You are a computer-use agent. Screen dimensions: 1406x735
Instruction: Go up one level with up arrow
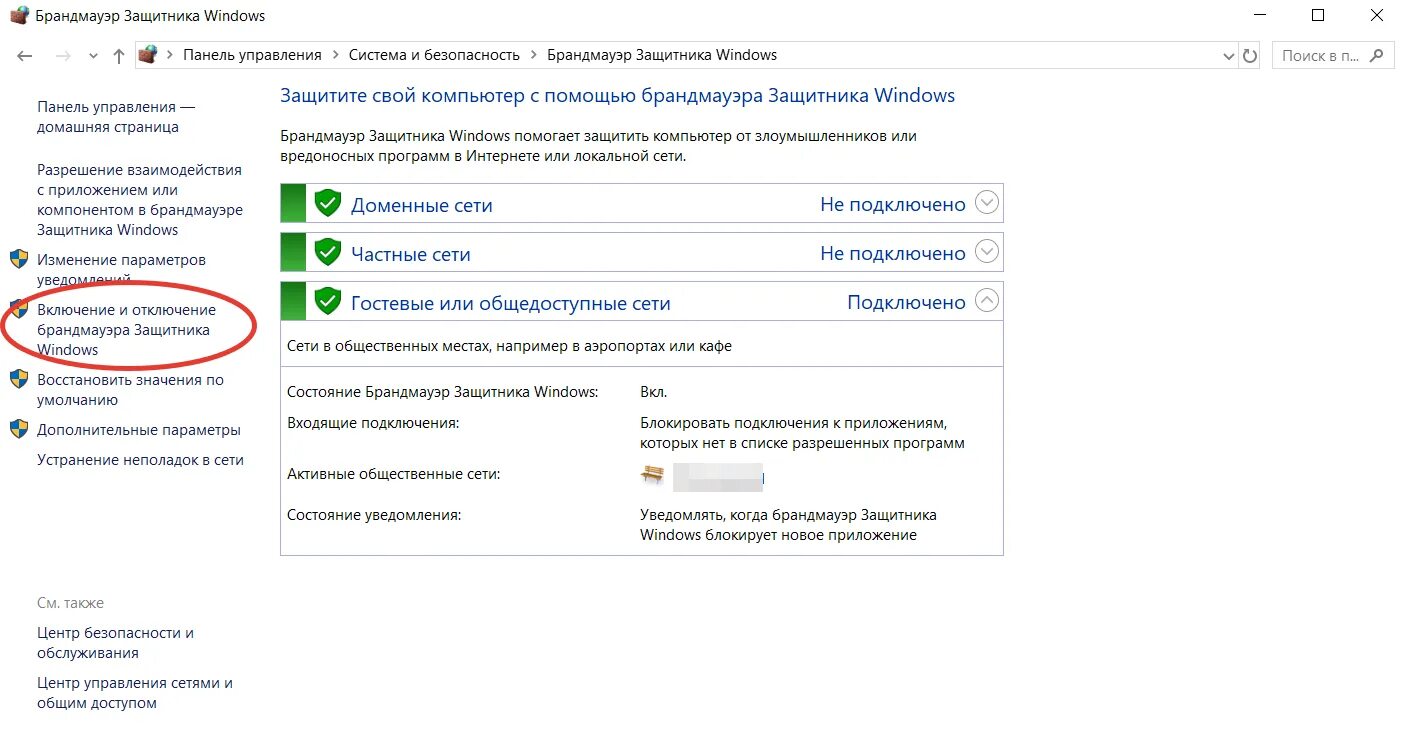click(119, 56)
